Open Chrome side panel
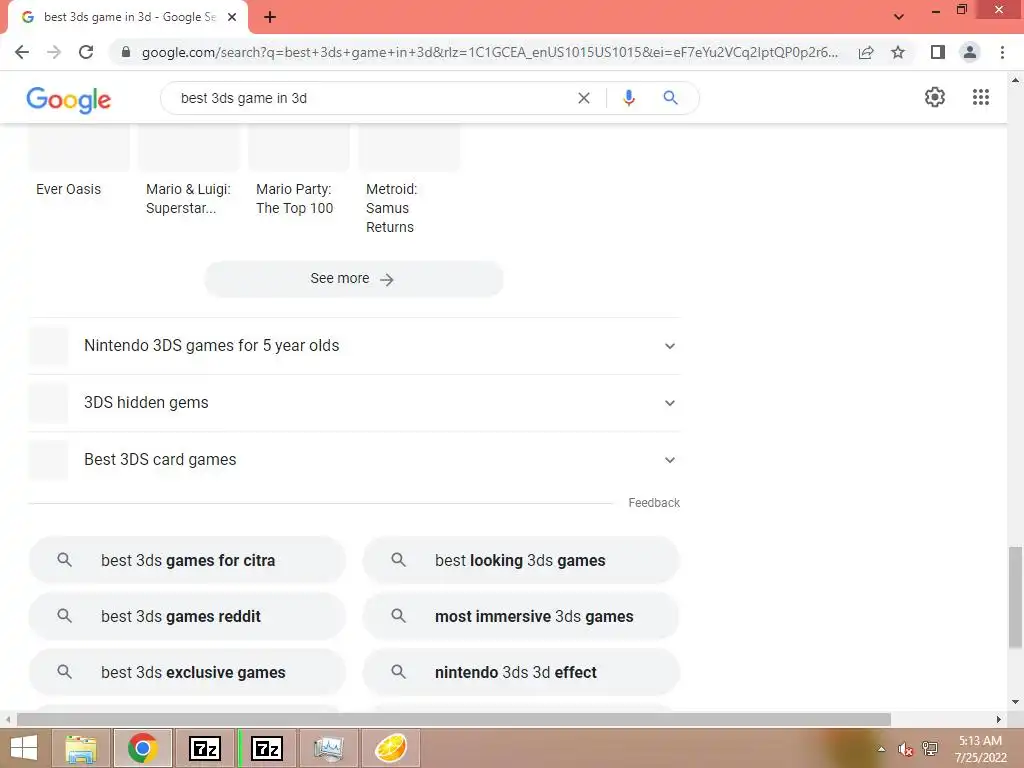Image resolution: width=1024 pixels, height=768 pixels. (938, 52)
